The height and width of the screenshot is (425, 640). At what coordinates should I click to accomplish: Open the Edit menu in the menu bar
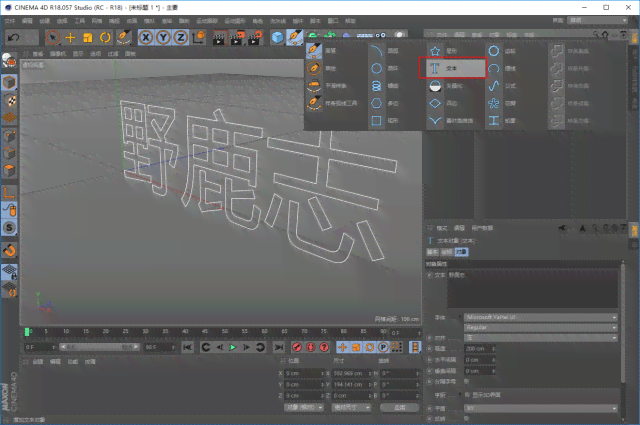pyautogui.click(x=27, y=21)
